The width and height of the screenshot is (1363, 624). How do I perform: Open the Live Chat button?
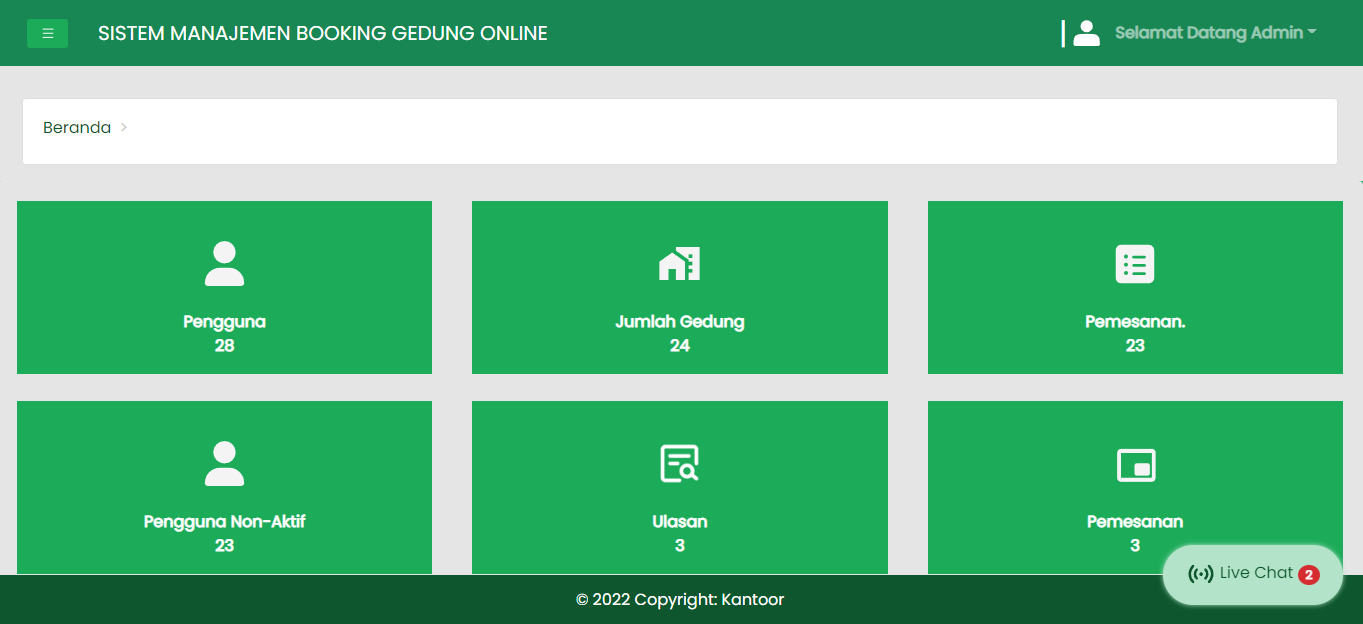[x=1251, y=573]
